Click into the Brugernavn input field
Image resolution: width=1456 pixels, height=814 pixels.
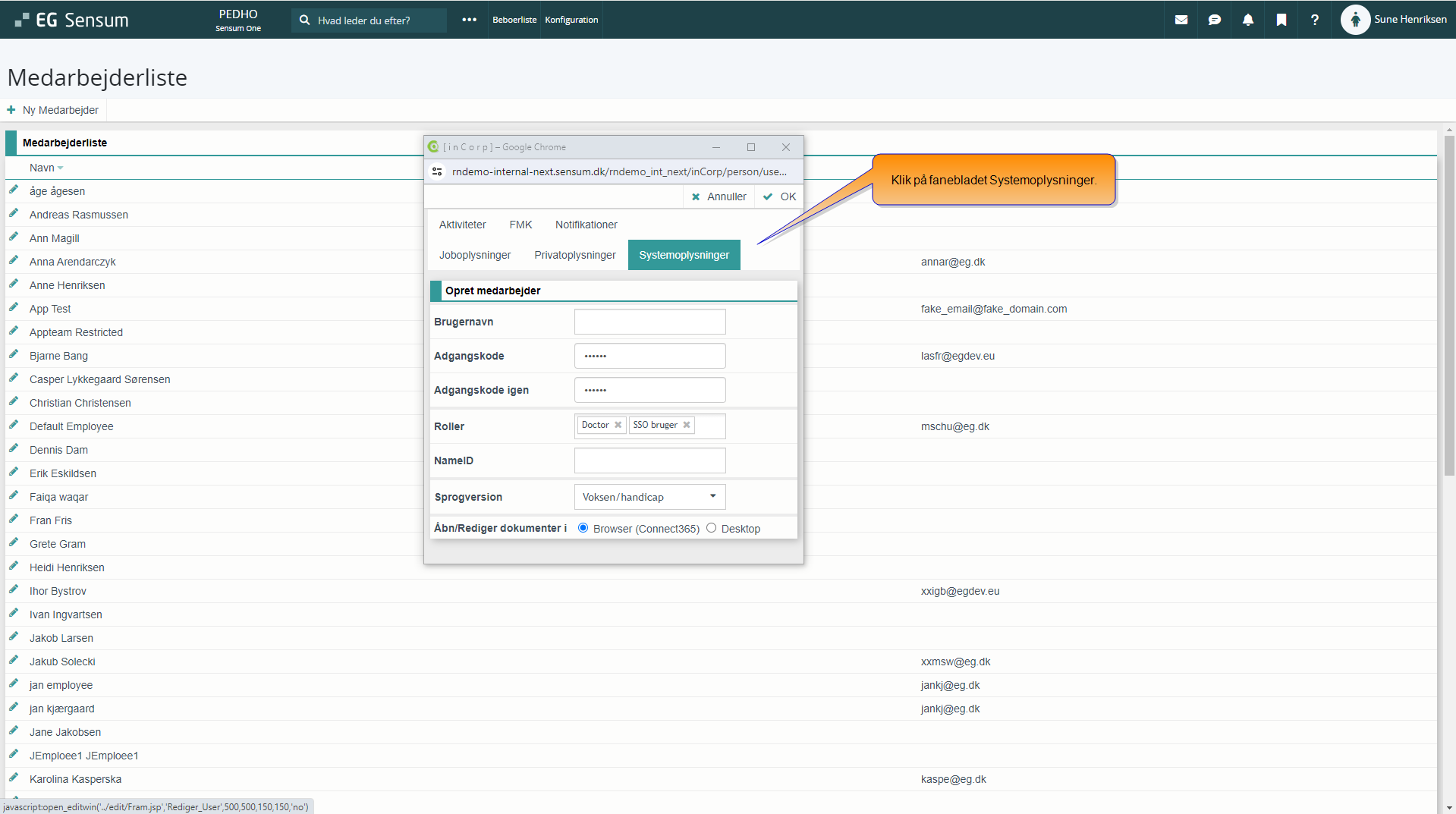coord(649,322)
